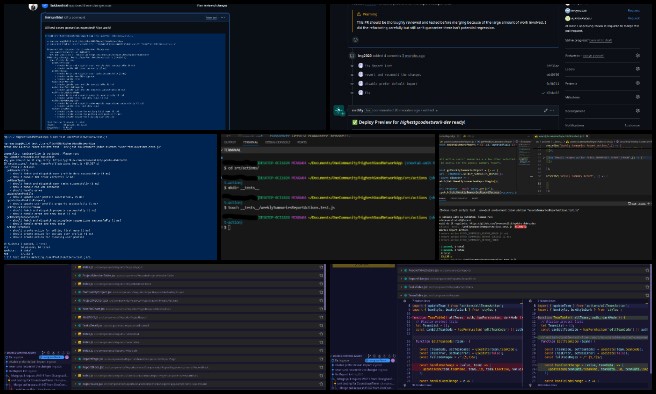Open commit 'fix import lint' on GitHub page

pos(378,66)
